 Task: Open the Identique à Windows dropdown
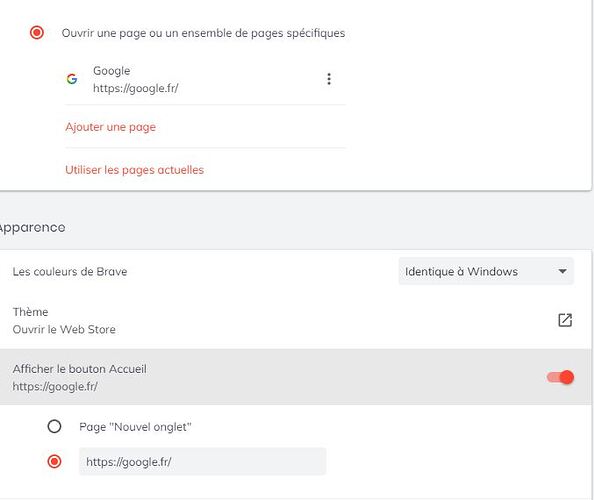click(486, 271)
